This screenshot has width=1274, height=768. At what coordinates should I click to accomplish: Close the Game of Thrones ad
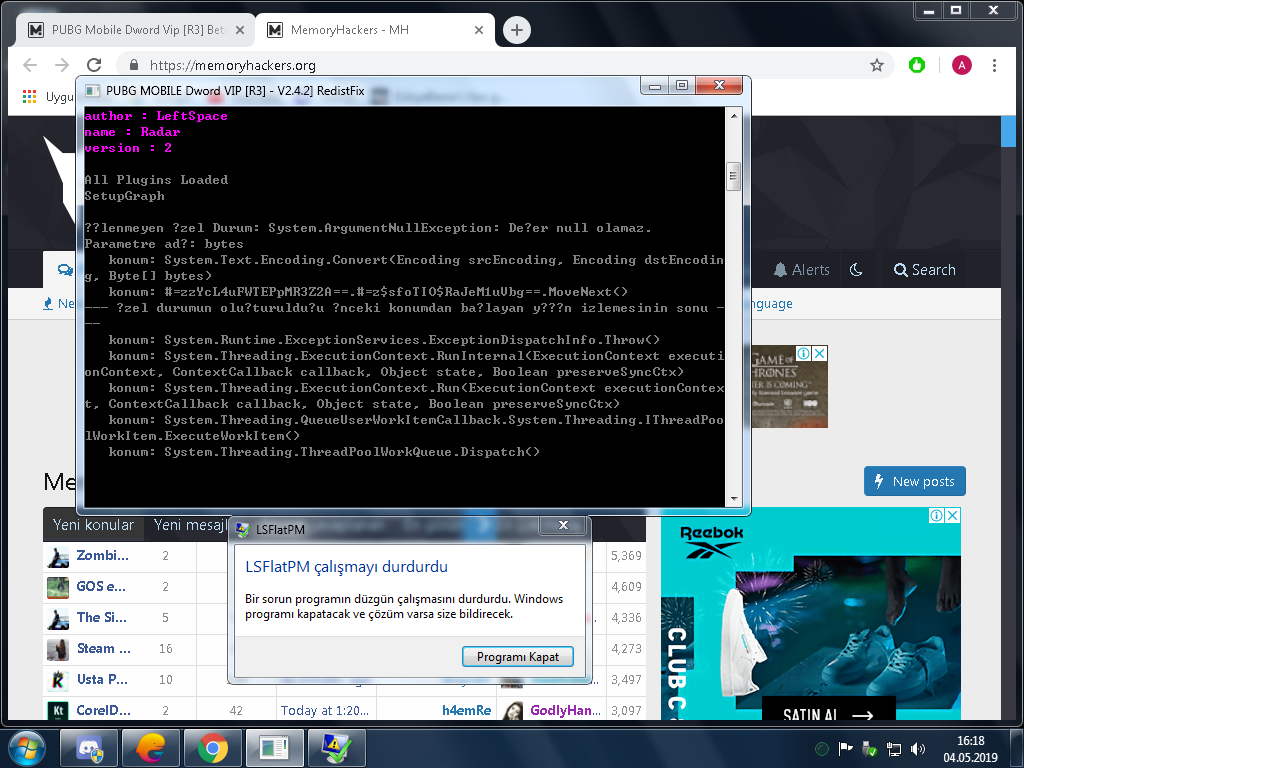pos(820,353)
